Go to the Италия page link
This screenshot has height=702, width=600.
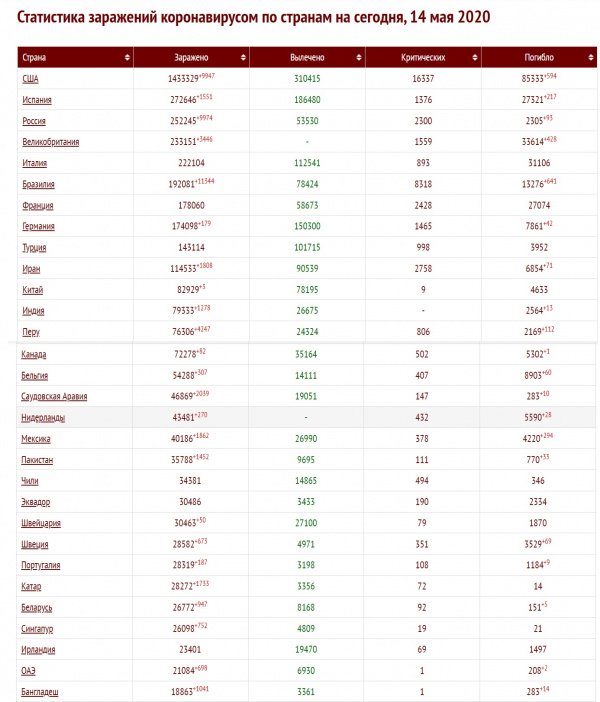pyautogui.click(x=35, y=162)
